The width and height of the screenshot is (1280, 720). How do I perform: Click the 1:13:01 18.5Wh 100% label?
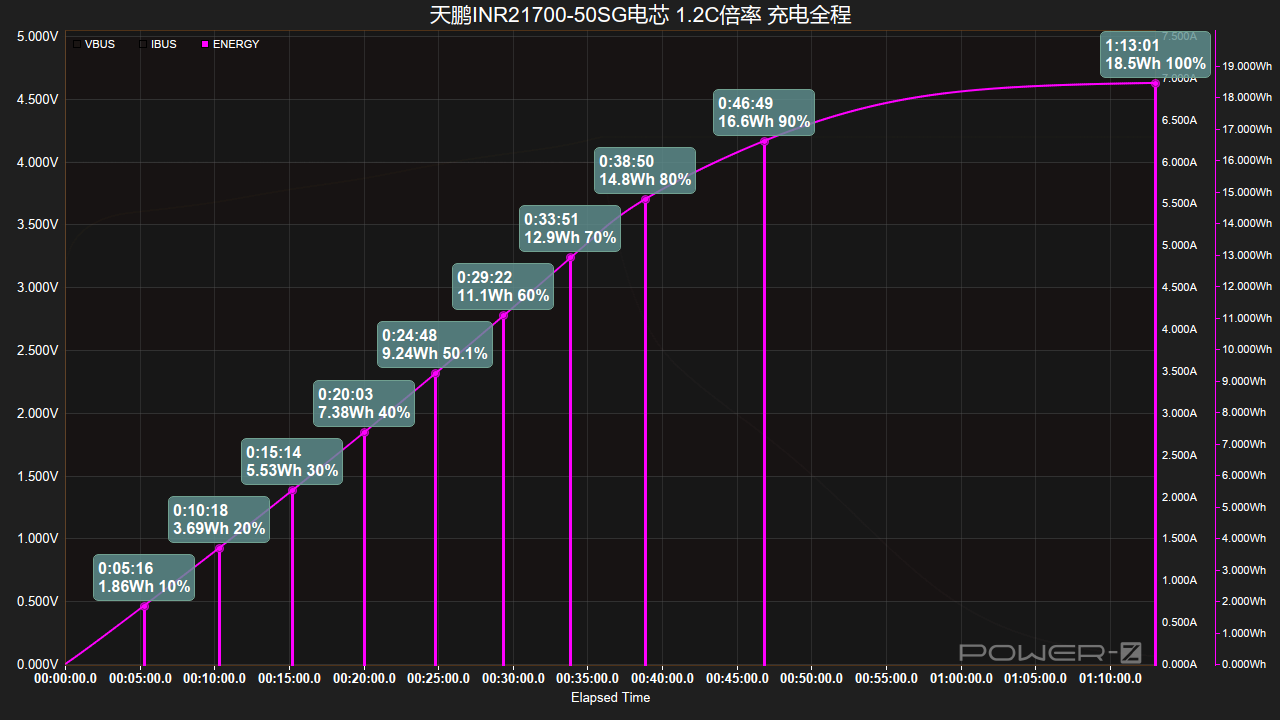click(1155, 54)
